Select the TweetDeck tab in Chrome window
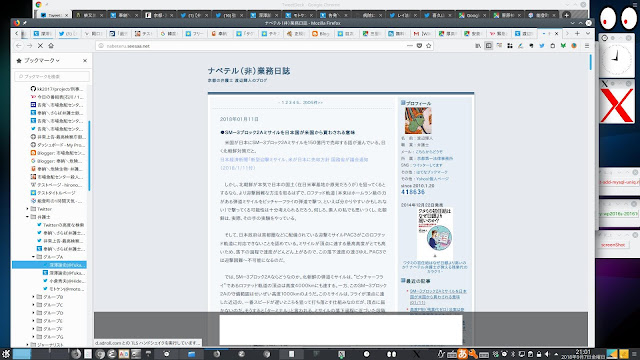Screen dimensions: 640x360 coord(54,15)
